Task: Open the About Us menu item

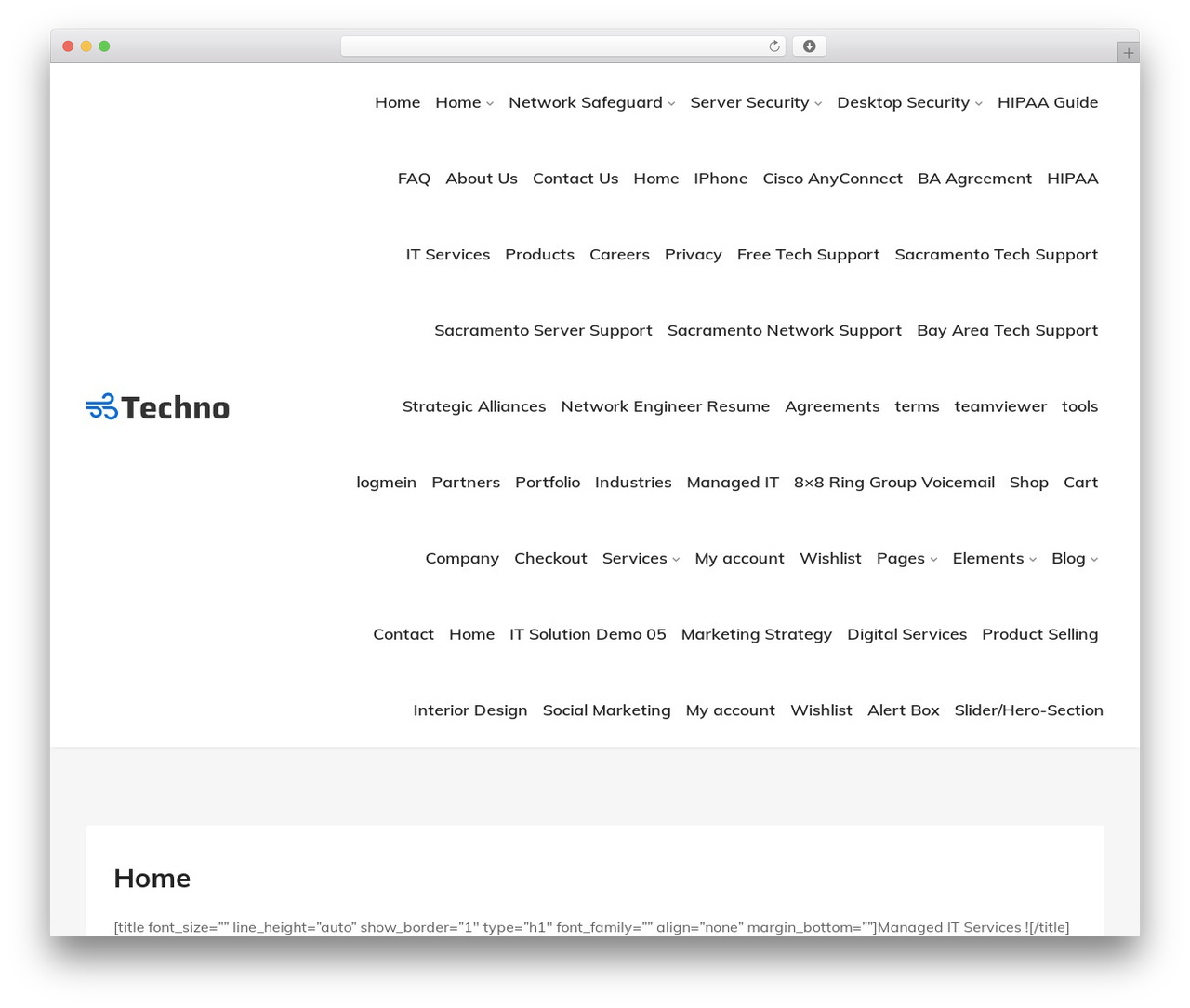Action: [482, 179]
